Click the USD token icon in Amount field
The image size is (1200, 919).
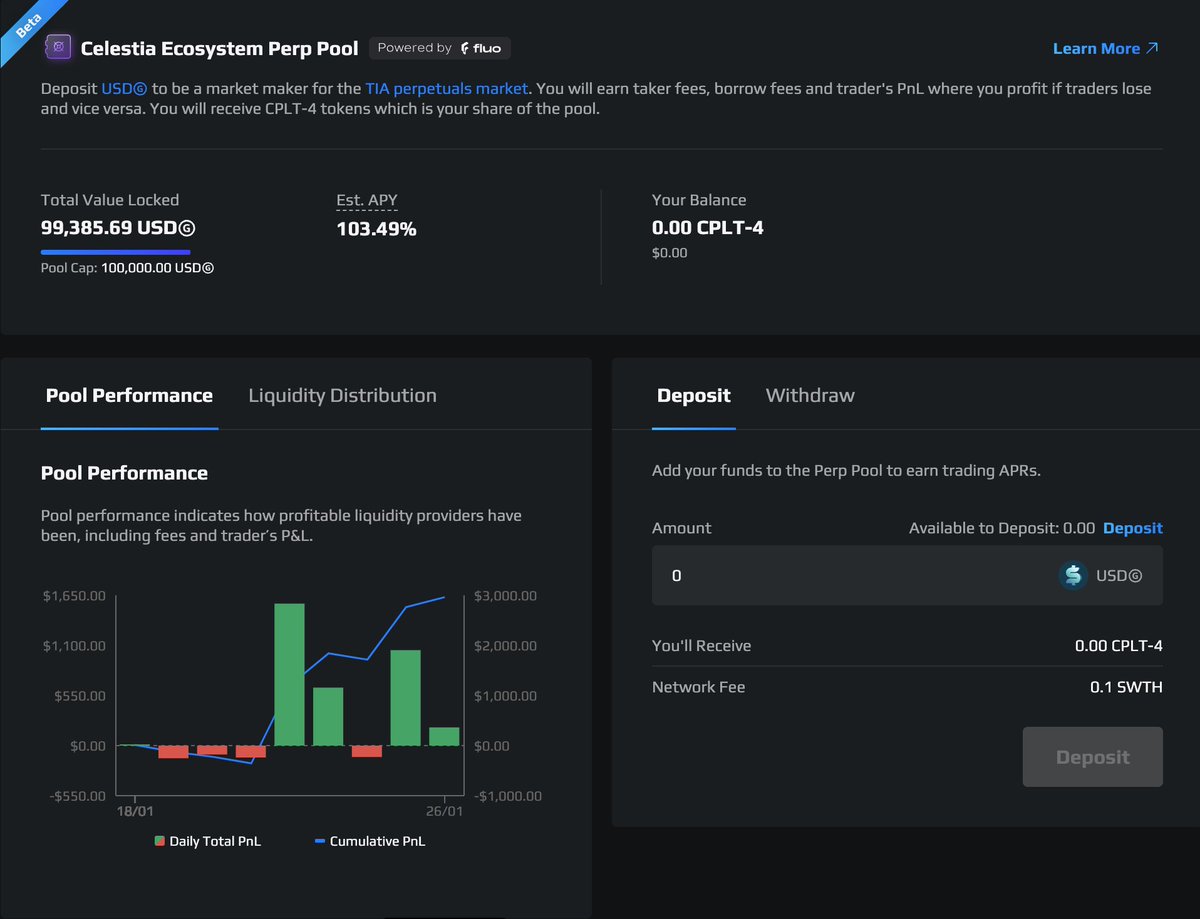[1073, 575]
